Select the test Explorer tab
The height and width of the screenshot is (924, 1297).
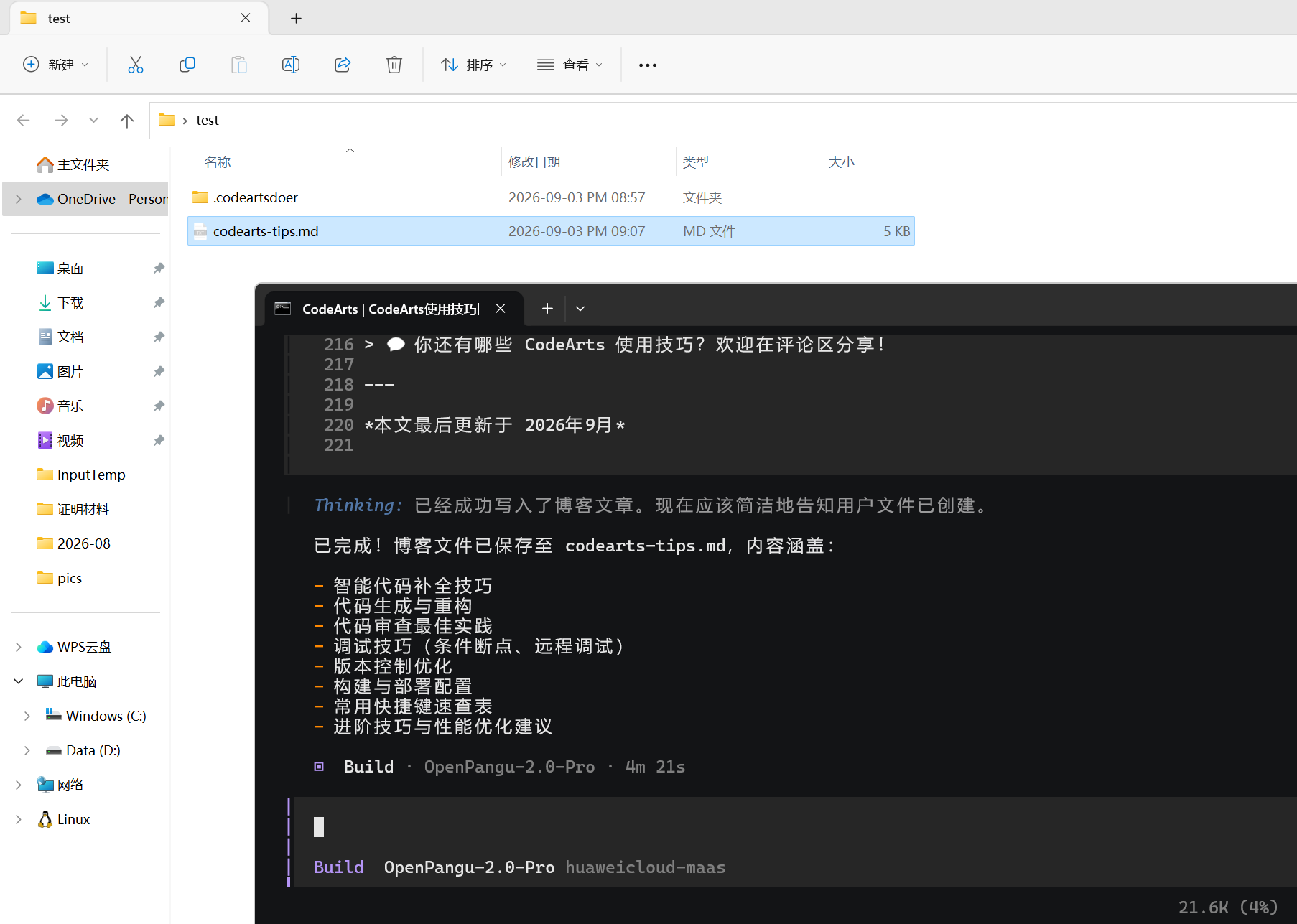[139, 18]
